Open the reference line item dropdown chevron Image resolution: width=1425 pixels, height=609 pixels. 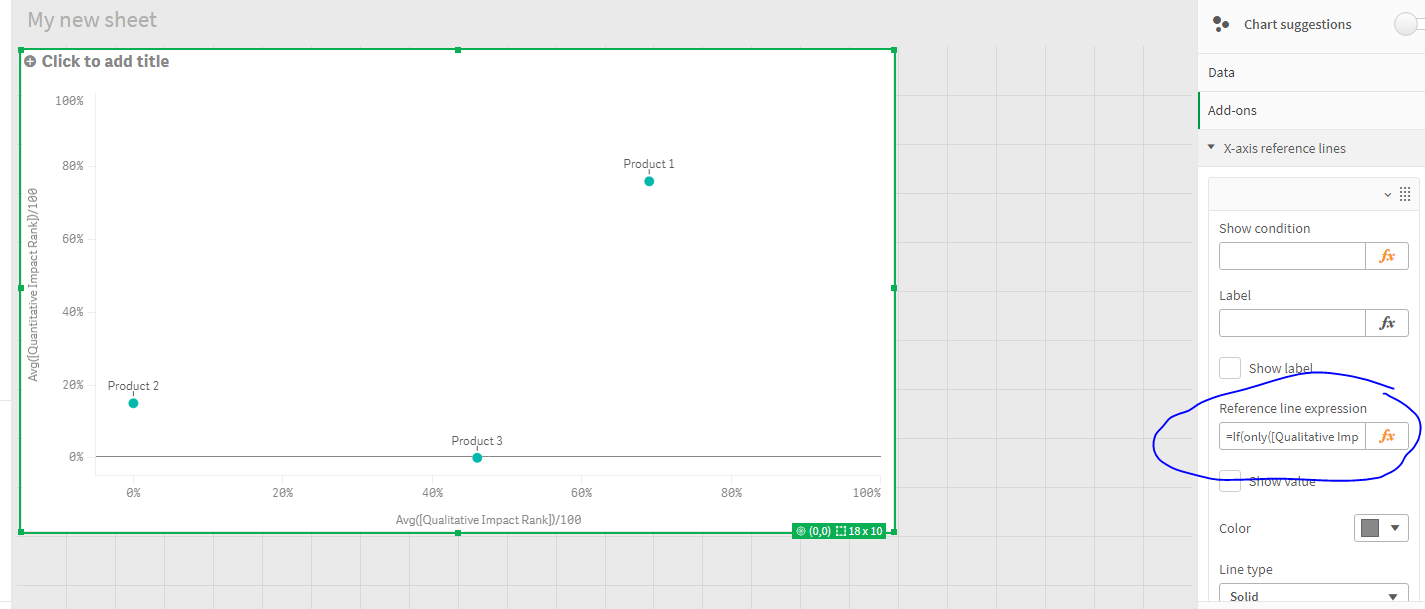[x=1387, y=193]
